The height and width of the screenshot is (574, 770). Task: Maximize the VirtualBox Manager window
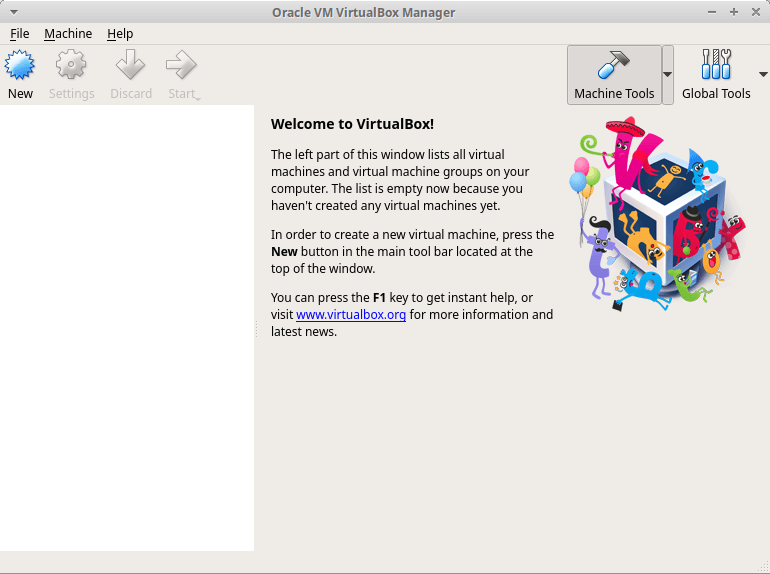click(x=734, y=12)
